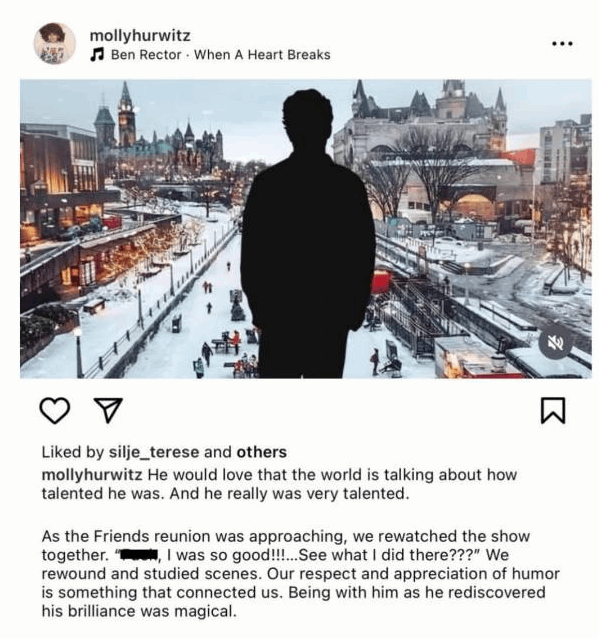Like the post with the heart icon
The width and height of the screenshot is (599, 639).
click(55, 410)
